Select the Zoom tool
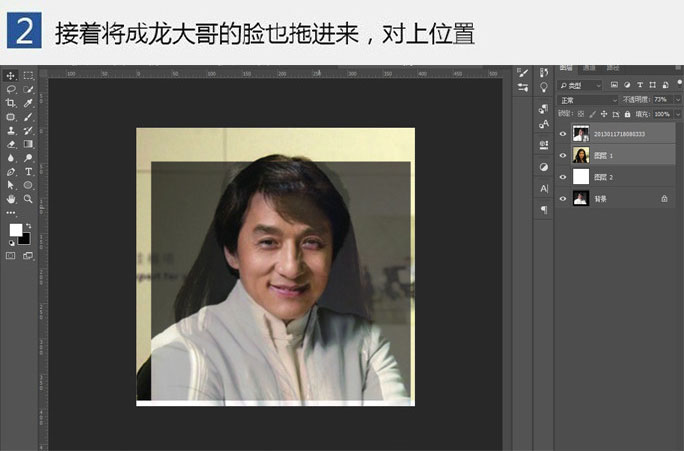The height and width of the screenshot is (451, 684). point(28,199)
